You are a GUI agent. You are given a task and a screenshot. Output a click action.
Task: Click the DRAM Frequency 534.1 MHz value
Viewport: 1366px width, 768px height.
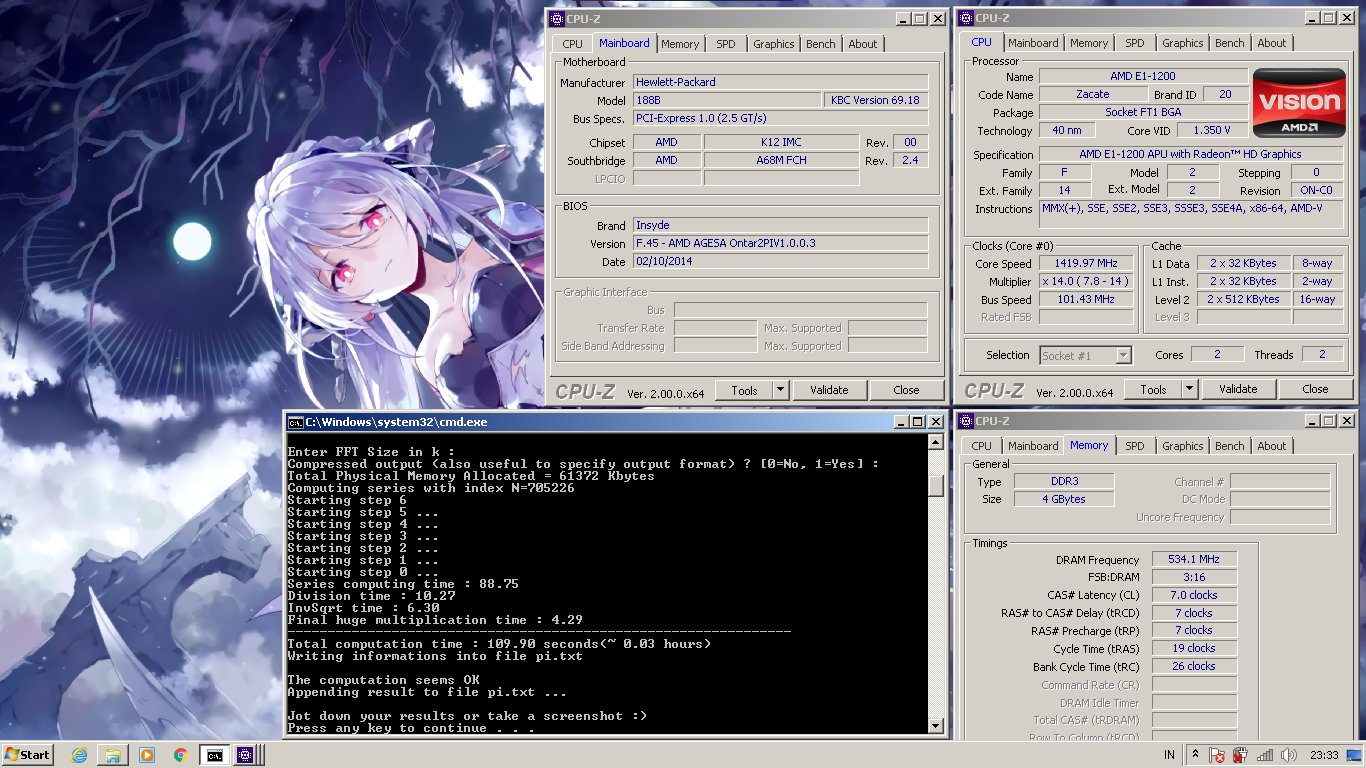point(1194,560)
